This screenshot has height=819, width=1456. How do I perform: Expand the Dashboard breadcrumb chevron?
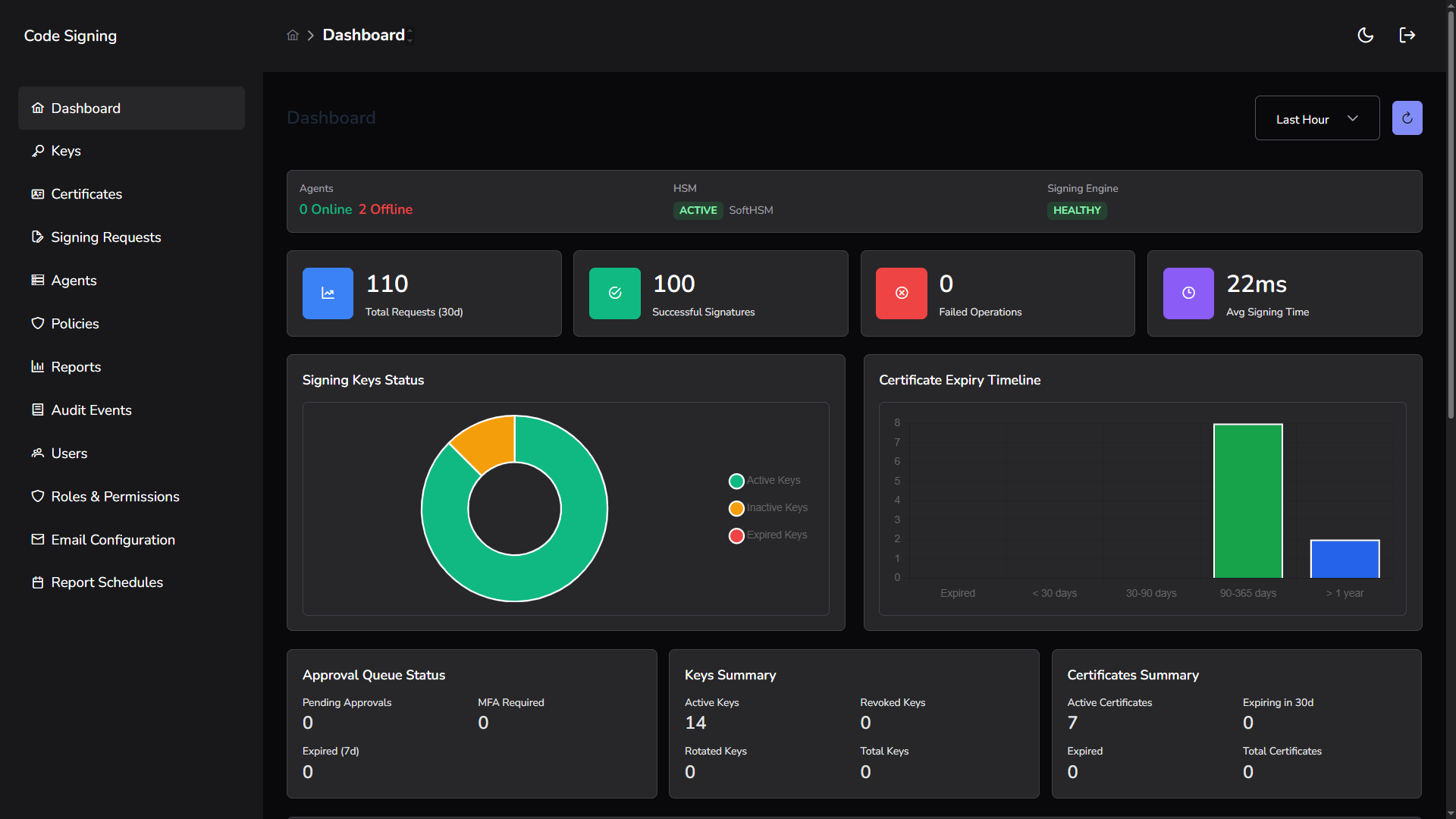click(409, 35)
